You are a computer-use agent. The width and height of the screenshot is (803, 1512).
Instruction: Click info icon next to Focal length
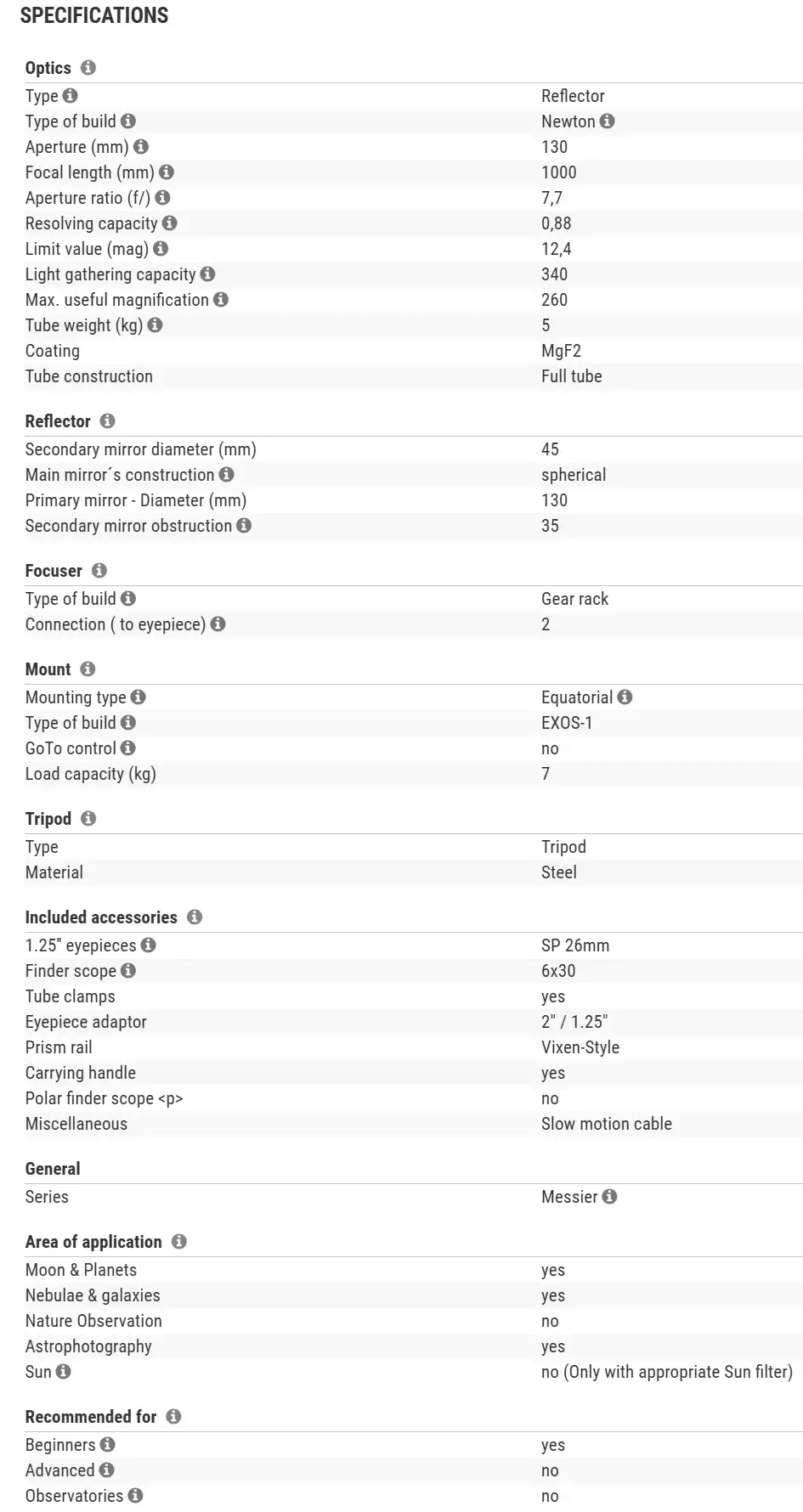click(x=167, y=172)
